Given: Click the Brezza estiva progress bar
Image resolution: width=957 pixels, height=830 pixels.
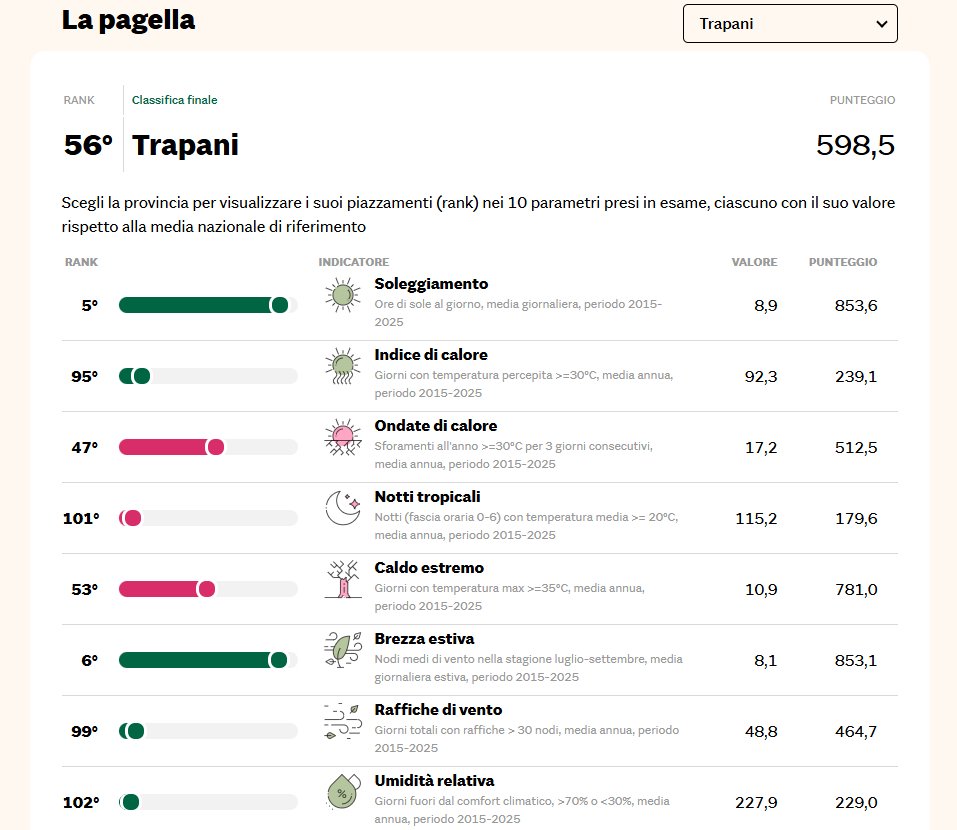Looking at the screenshot, I should pyautogui.click(x=207, y=660).
